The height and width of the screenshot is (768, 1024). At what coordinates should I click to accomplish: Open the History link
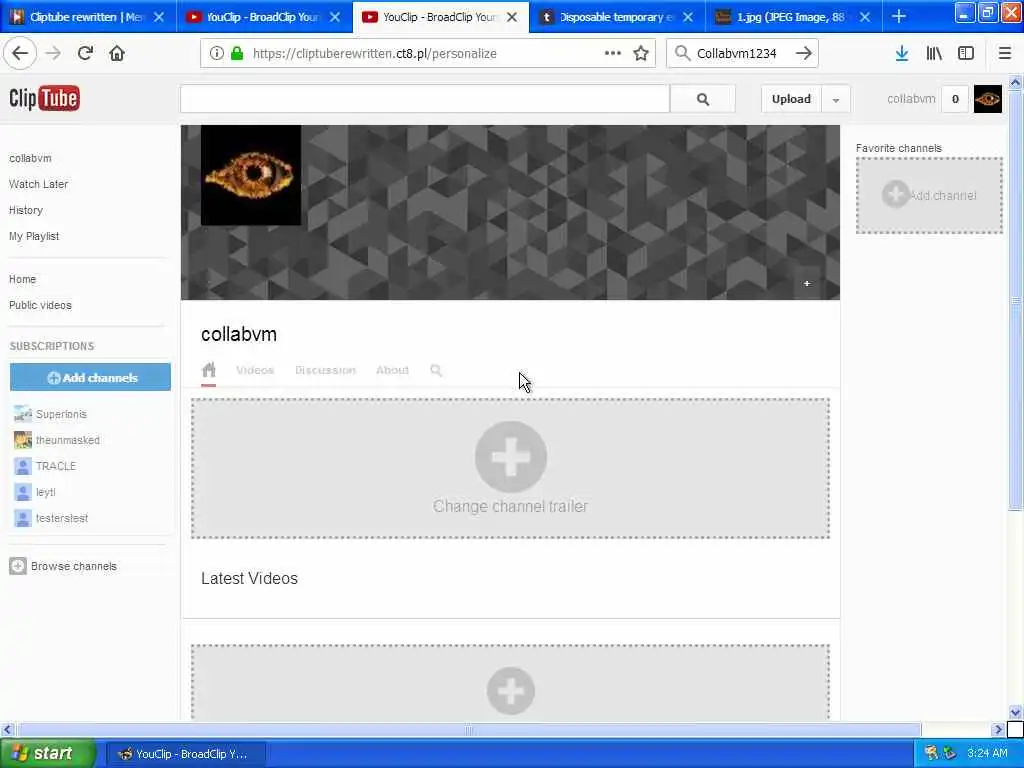coord(25,210)
